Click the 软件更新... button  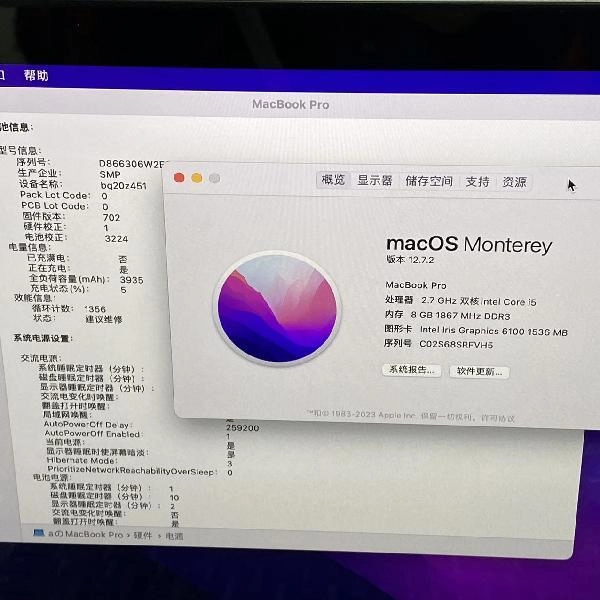point(479,372)
